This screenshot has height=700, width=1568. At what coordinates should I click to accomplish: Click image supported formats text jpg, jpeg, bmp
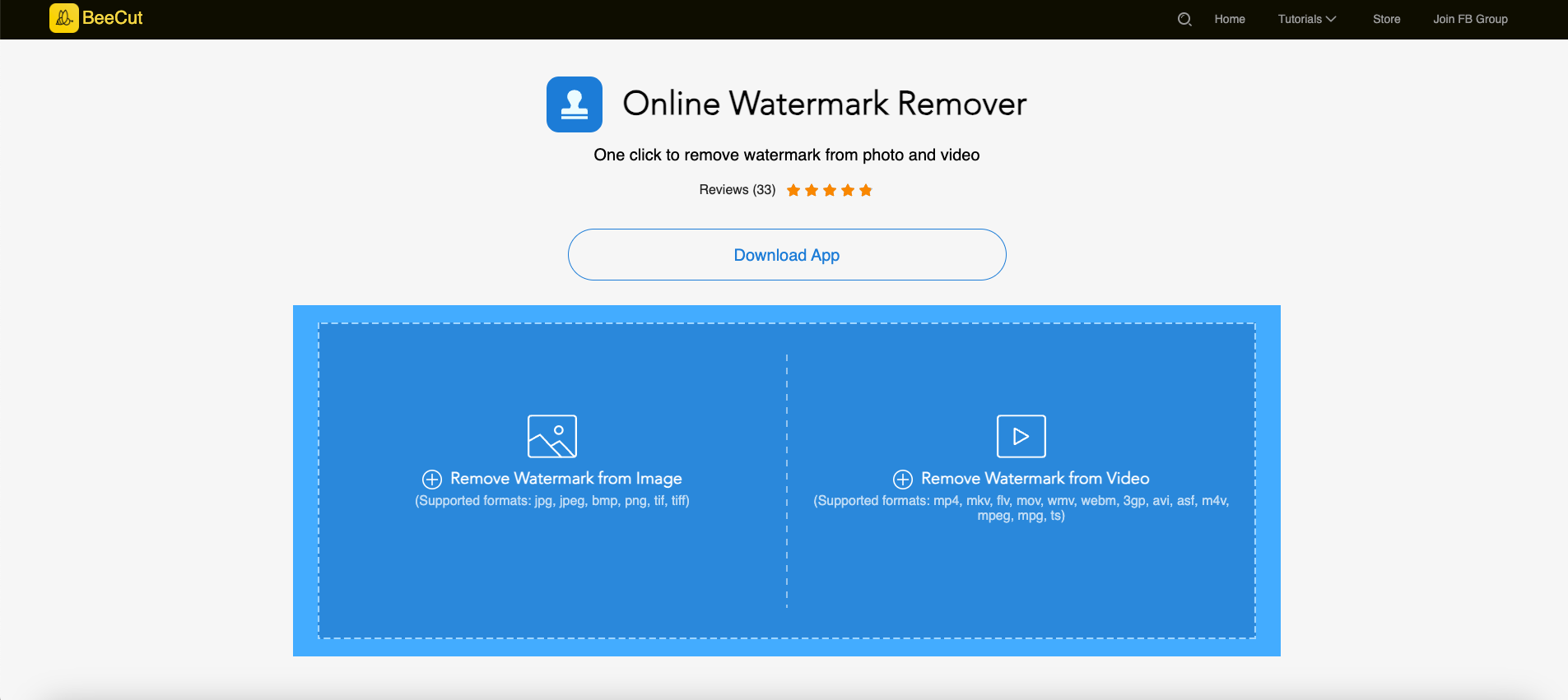(552, 501)
